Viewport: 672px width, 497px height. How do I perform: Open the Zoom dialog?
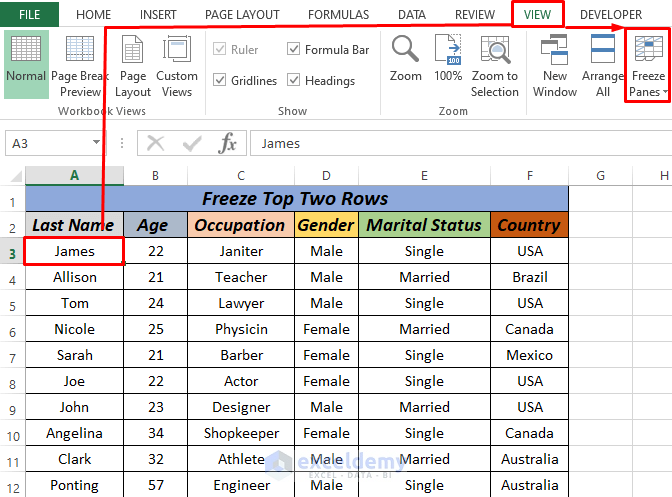pyautogui.click(x=405, y=58)
